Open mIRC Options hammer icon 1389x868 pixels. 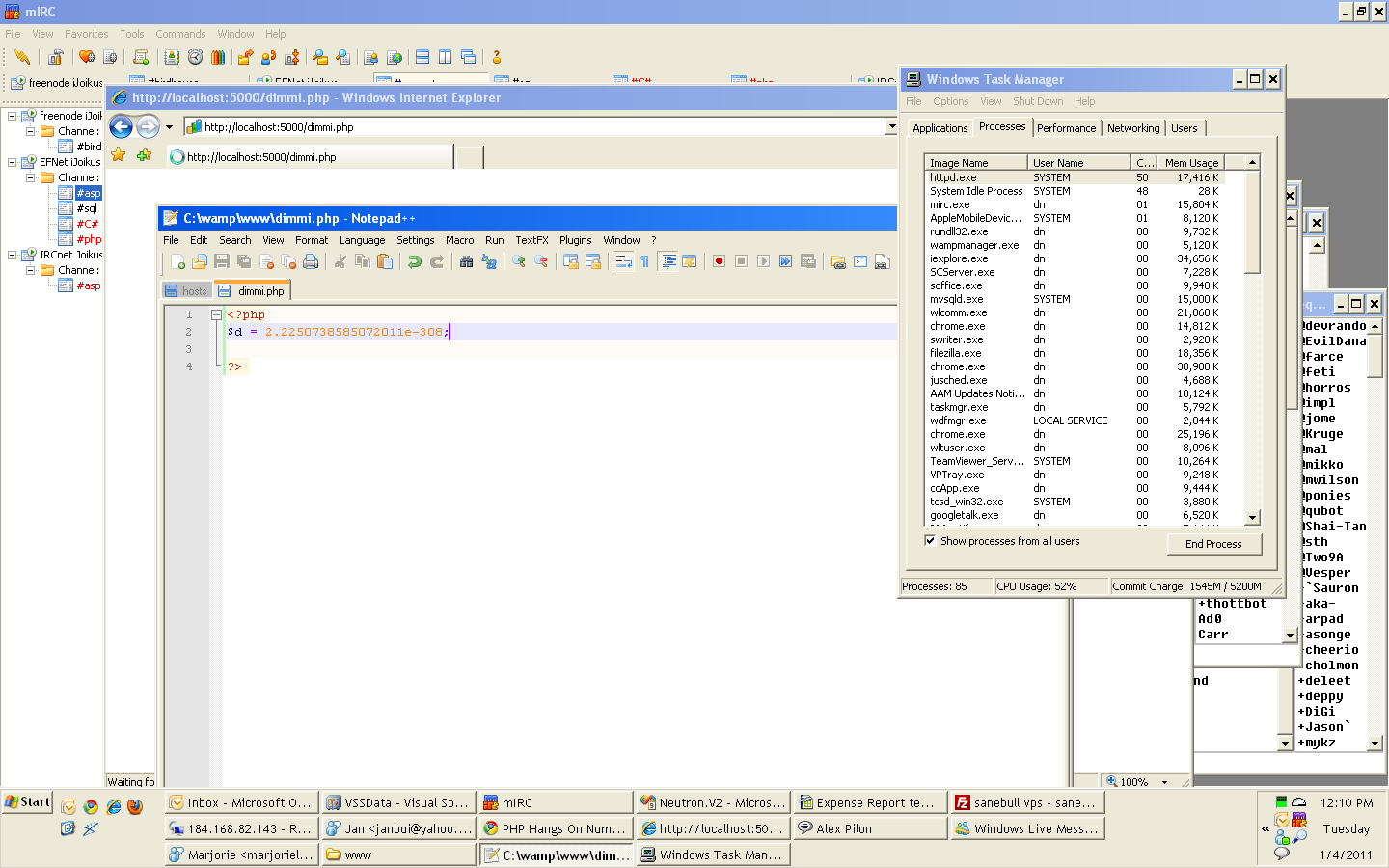pyautogui.click(x=56, y=57)
